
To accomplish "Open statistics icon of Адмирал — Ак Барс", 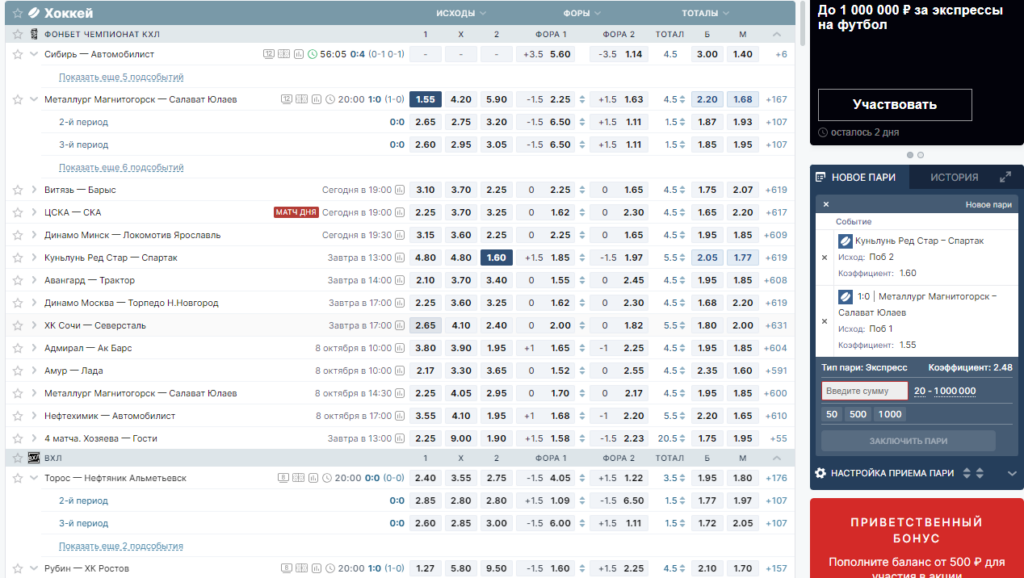I will click(400, 348).
